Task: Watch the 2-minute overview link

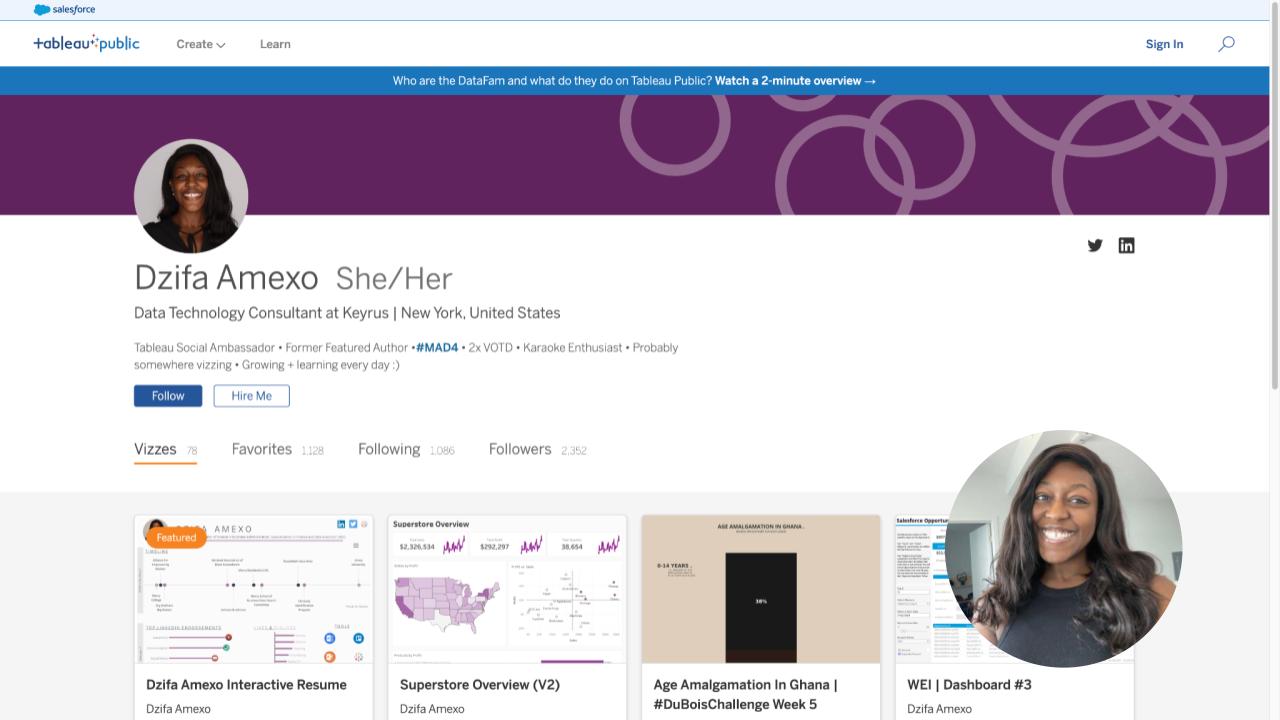Action: pyautogui.click(x=795, y=81)
